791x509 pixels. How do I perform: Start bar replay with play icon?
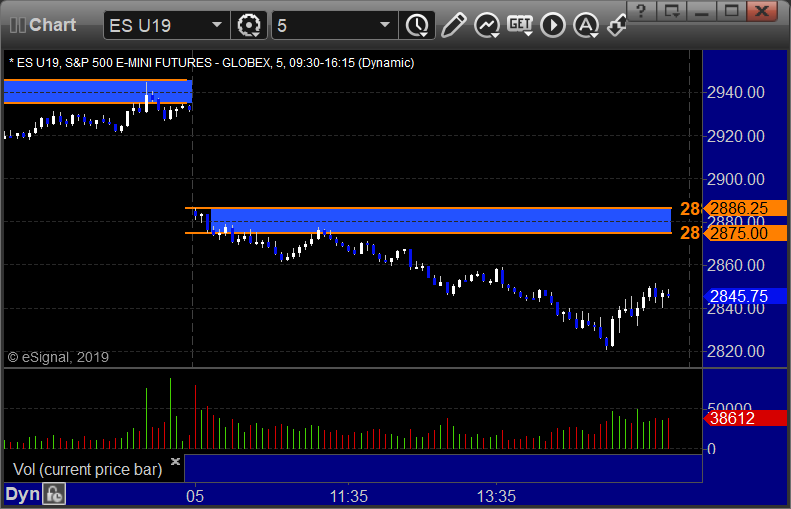tap(553, 25)
